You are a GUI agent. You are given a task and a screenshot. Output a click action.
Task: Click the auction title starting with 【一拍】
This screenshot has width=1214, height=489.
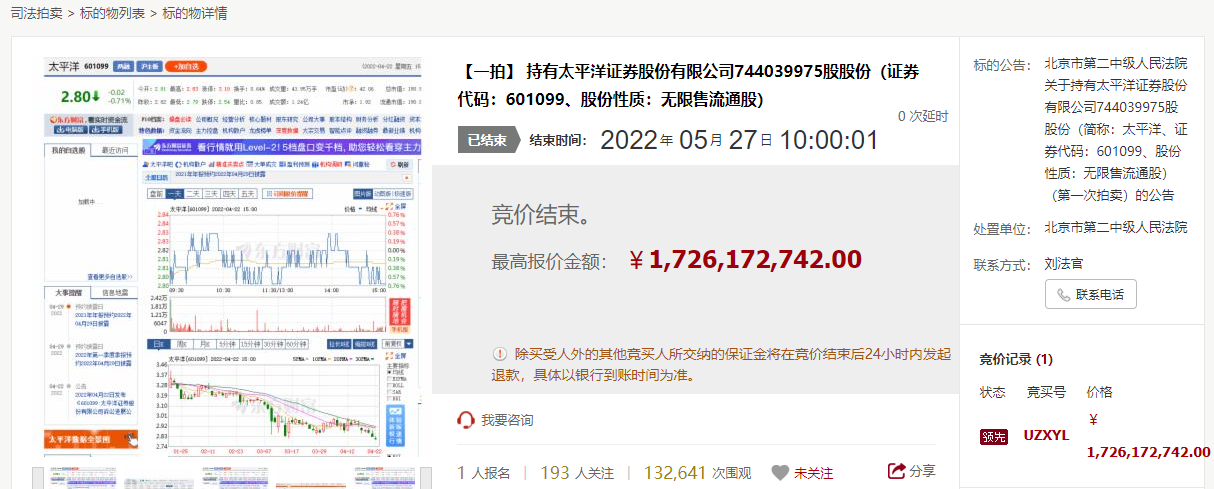[x=691, y=86]
